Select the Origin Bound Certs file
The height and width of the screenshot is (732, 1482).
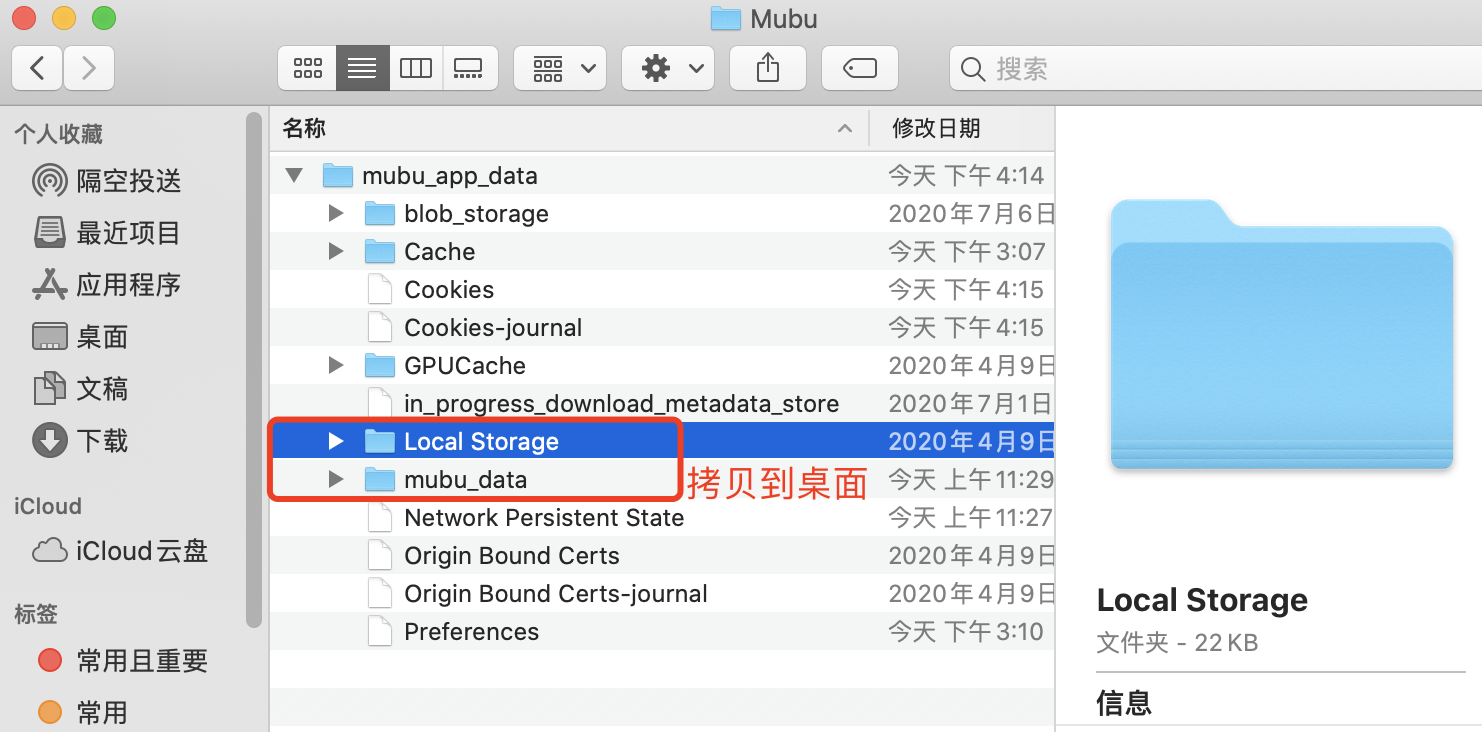point(662,556)
